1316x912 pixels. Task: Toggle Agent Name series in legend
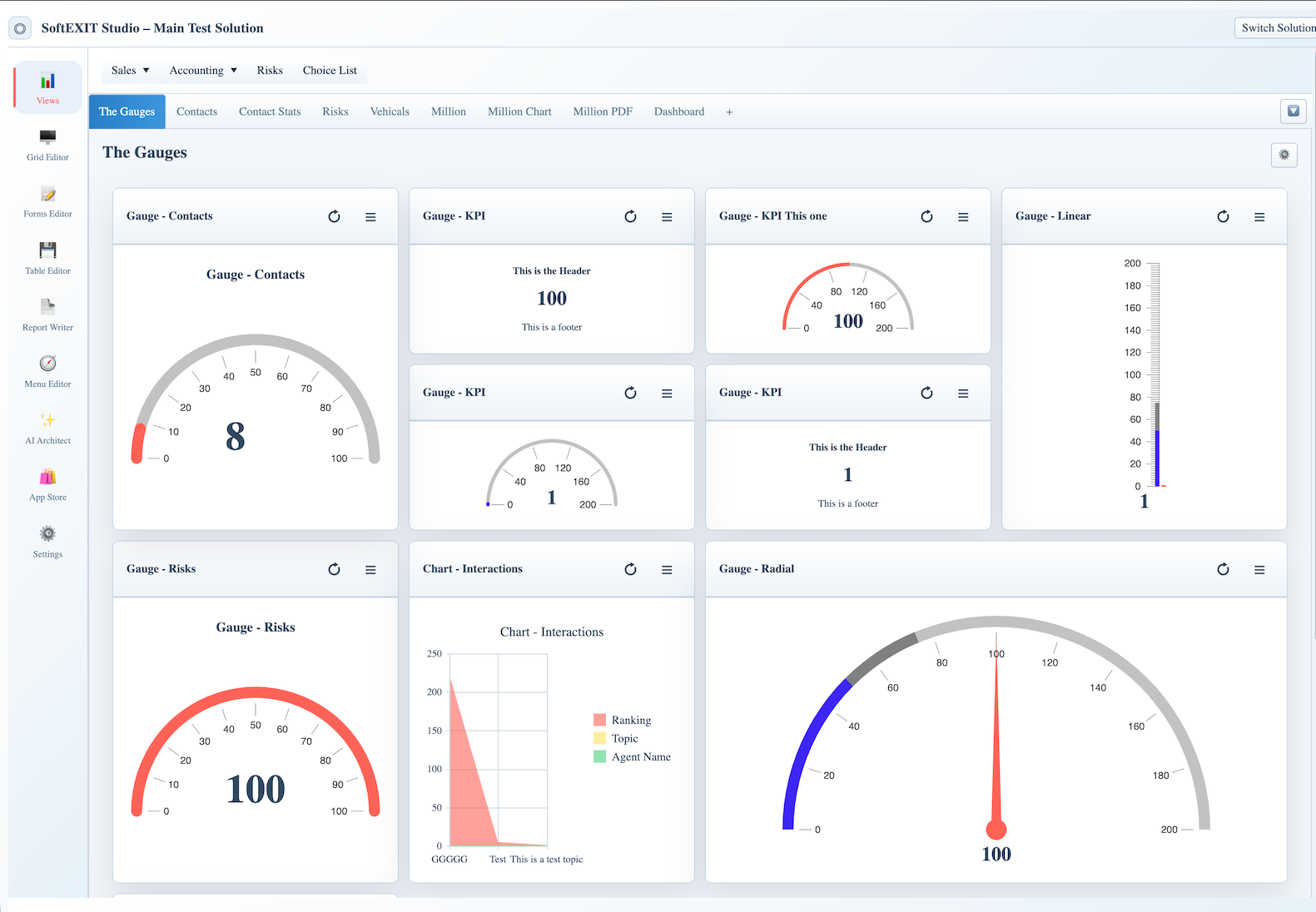coord(633,756)
